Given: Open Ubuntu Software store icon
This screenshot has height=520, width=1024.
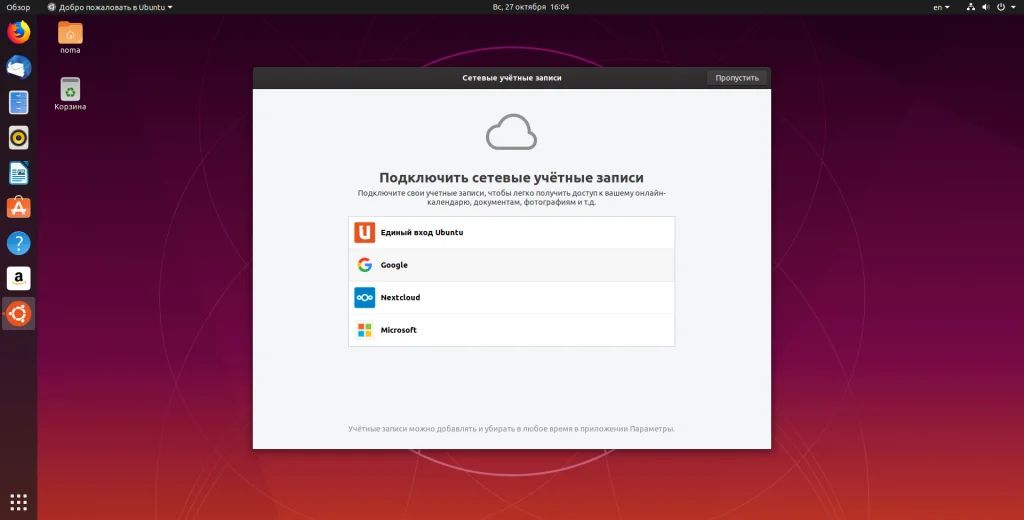Looking at the screenshot, I should 18,208.
